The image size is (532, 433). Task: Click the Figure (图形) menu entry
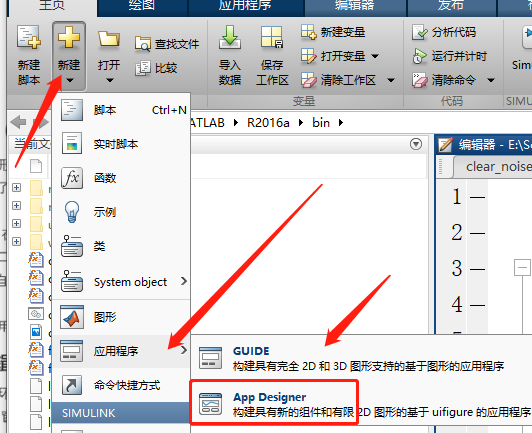(121, 317)
